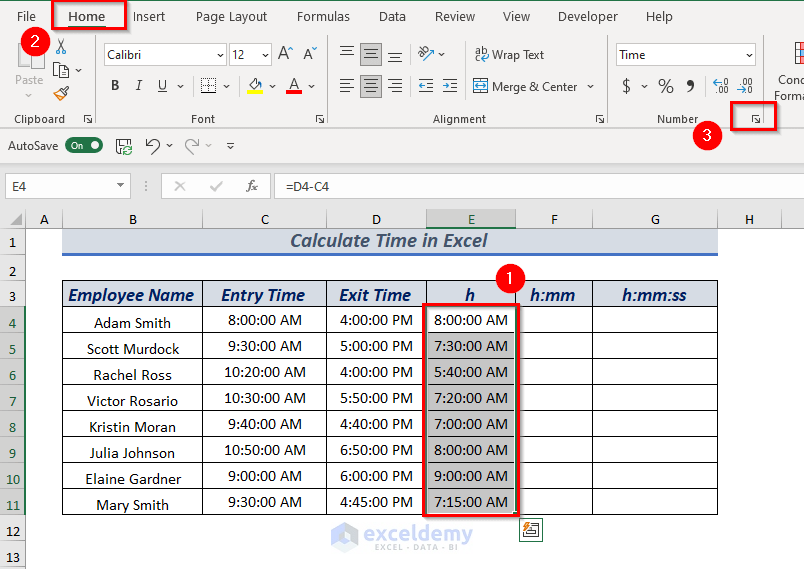This screenshot has height=569, width=804.
Task: Click the Cut scissors icon
Action: 61,47
